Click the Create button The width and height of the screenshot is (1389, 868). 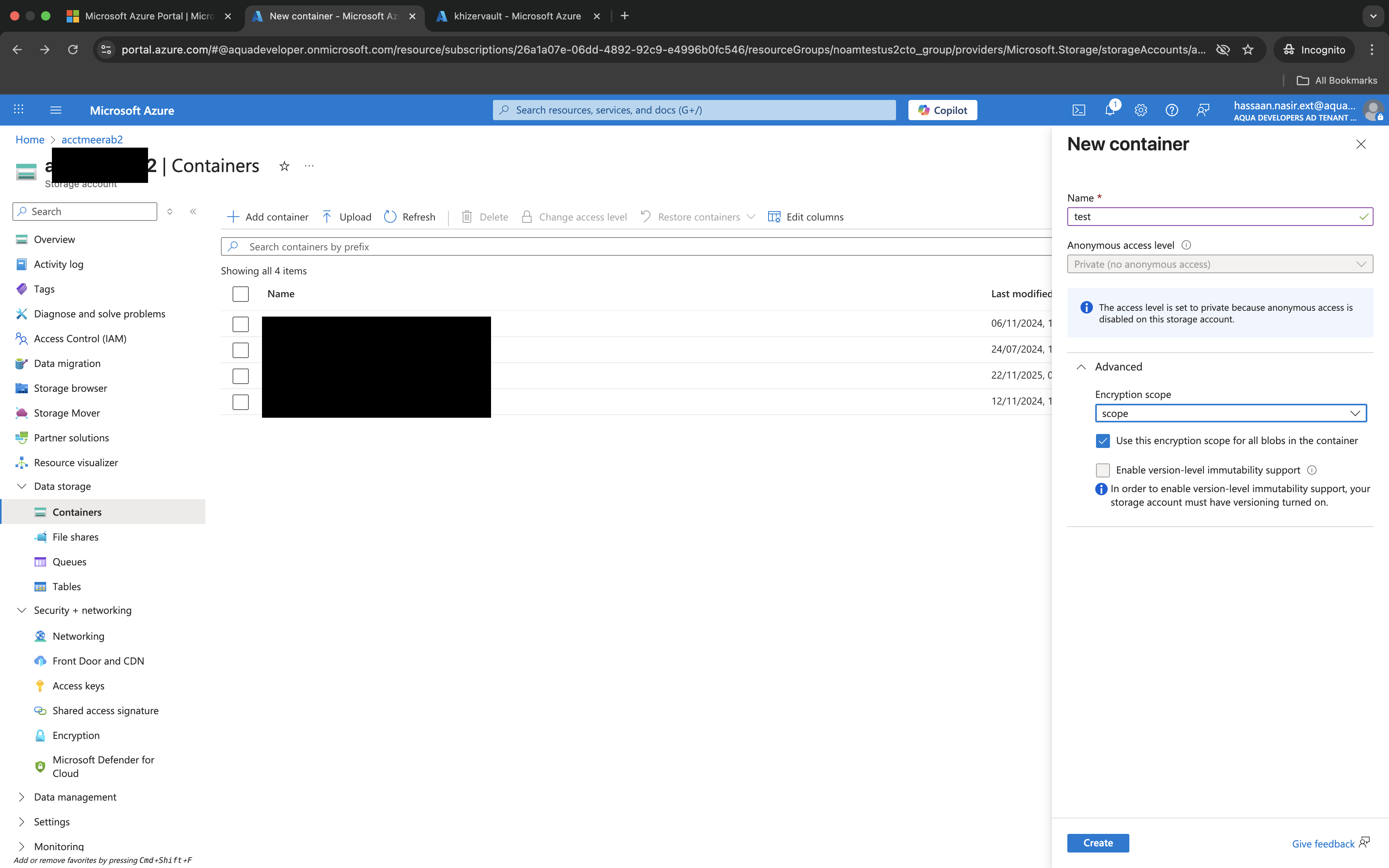click(1098, 843)
